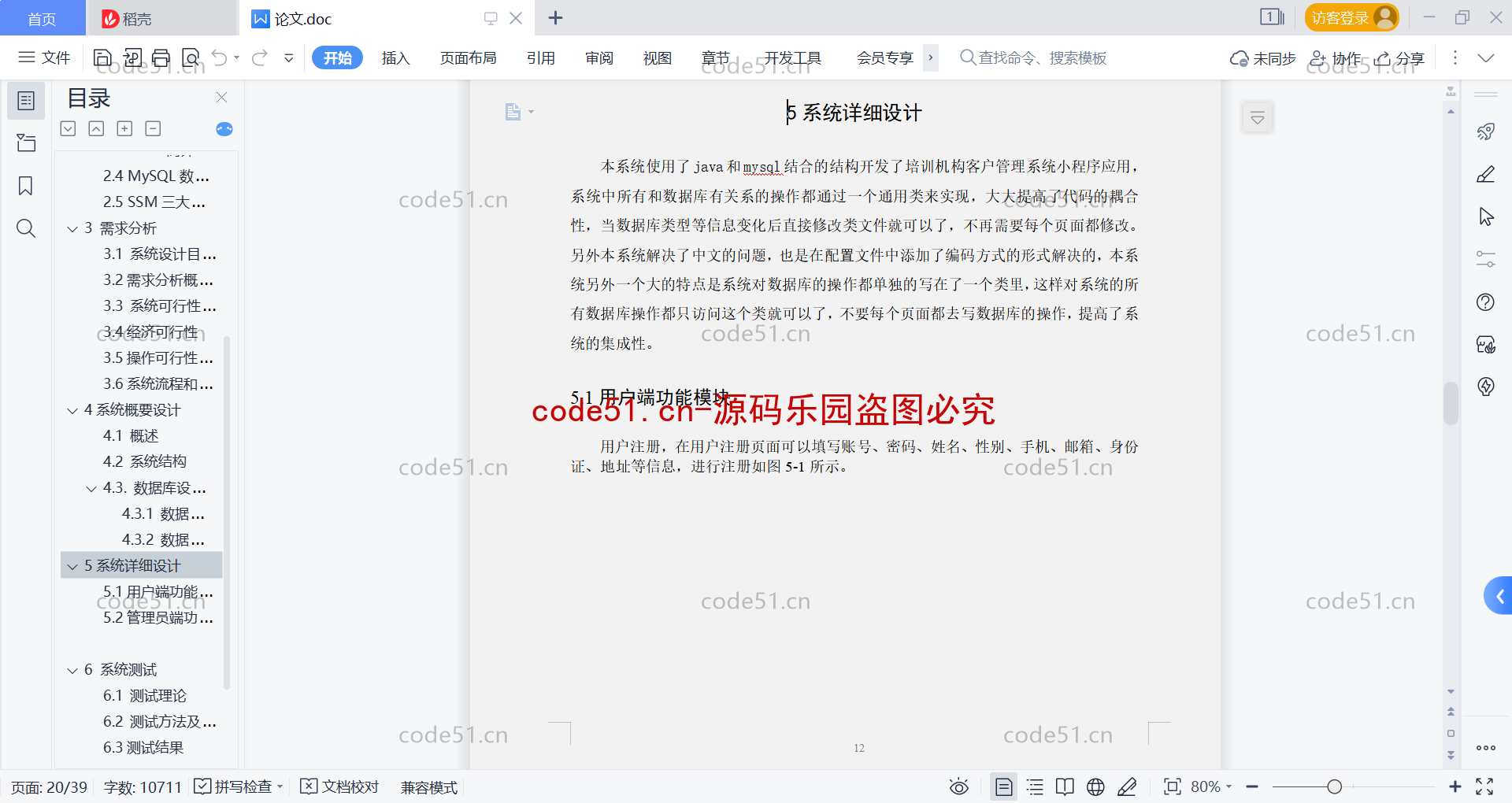This screenshot has height=803, width=1512.
Task: Collapse section 3 需求分析 in outline
Action: click(72, 229)
